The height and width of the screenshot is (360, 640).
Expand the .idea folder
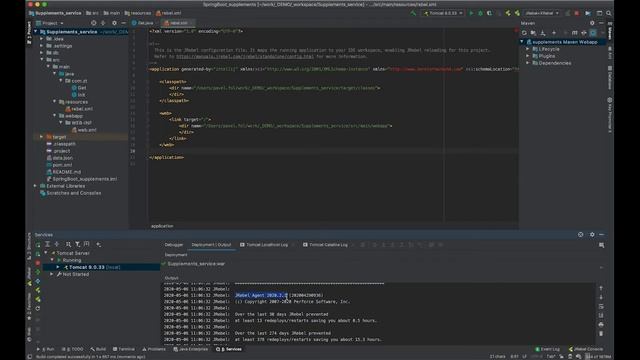pyautogui.click(x=42, y=39)
